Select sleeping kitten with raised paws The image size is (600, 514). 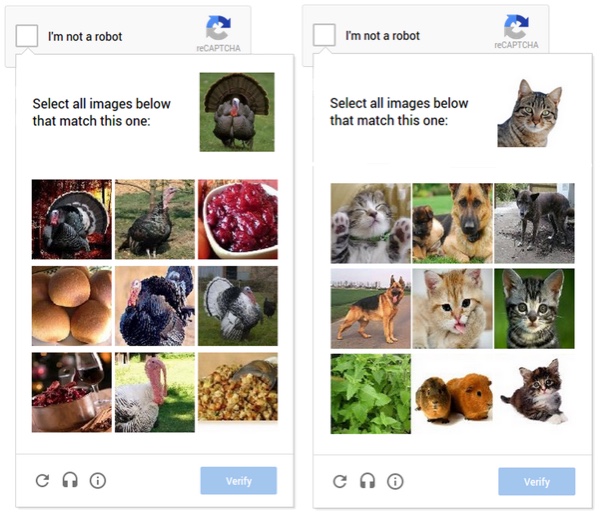click(371, 223)
